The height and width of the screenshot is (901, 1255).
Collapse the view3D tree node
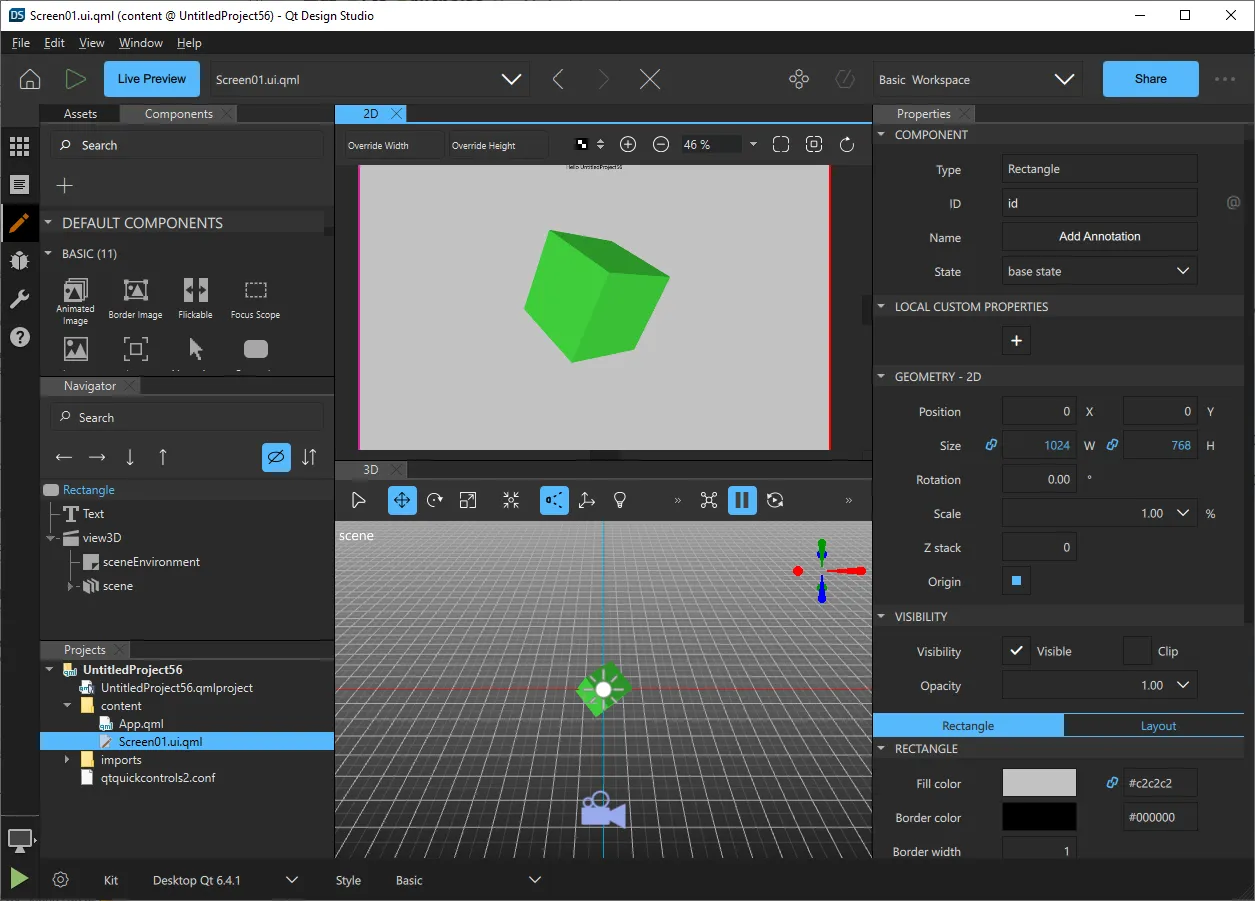pyautogui.click(x=52, y=538)
